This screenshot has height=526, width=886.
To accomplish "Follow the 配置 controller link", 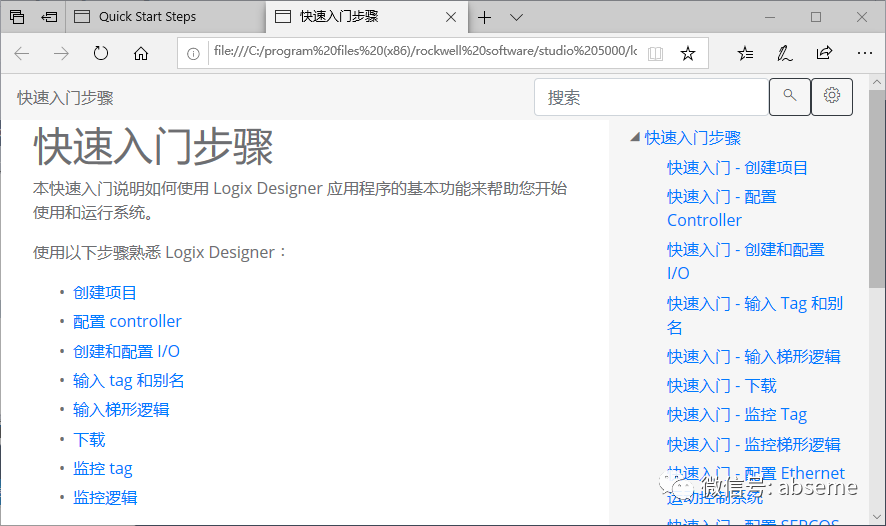I will (x=127, y=321).
